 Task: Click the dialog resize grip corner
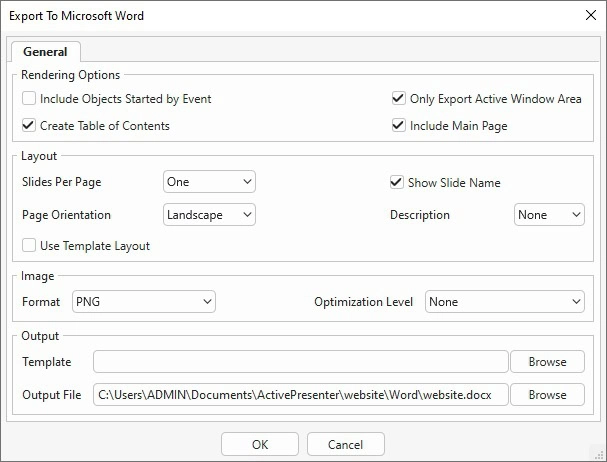(x=598, y=453)
